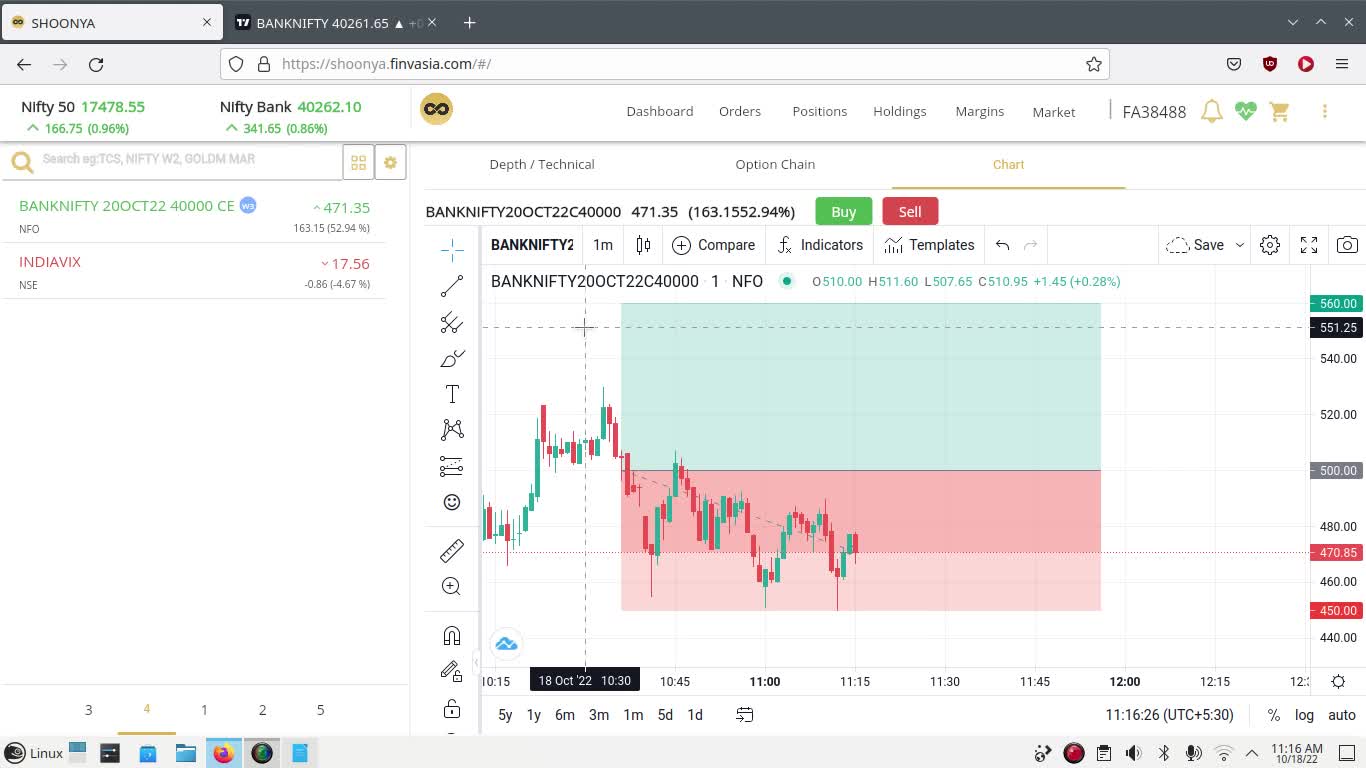Select the text annotation tool
This screenshot has width=1366, height=768.
tap(452, 394)
